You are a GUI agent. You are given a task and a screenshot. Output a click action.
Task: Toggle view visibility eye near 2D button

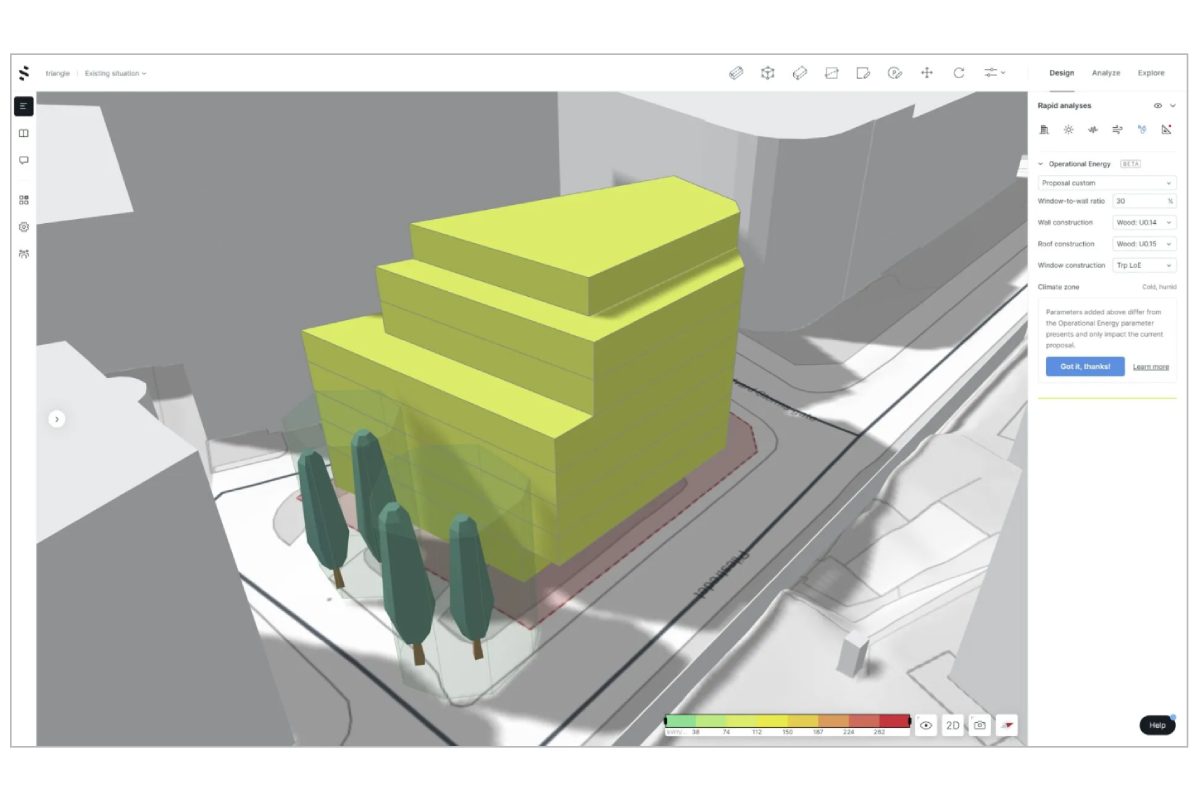pos(926,725)
